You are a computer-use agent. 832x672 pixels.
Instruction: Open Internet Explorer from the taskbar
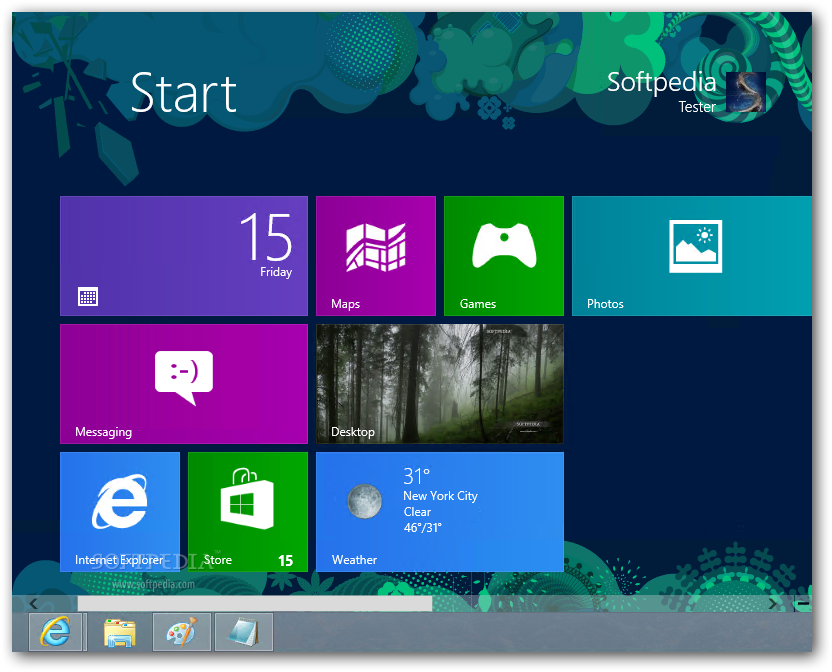[56, 632]
